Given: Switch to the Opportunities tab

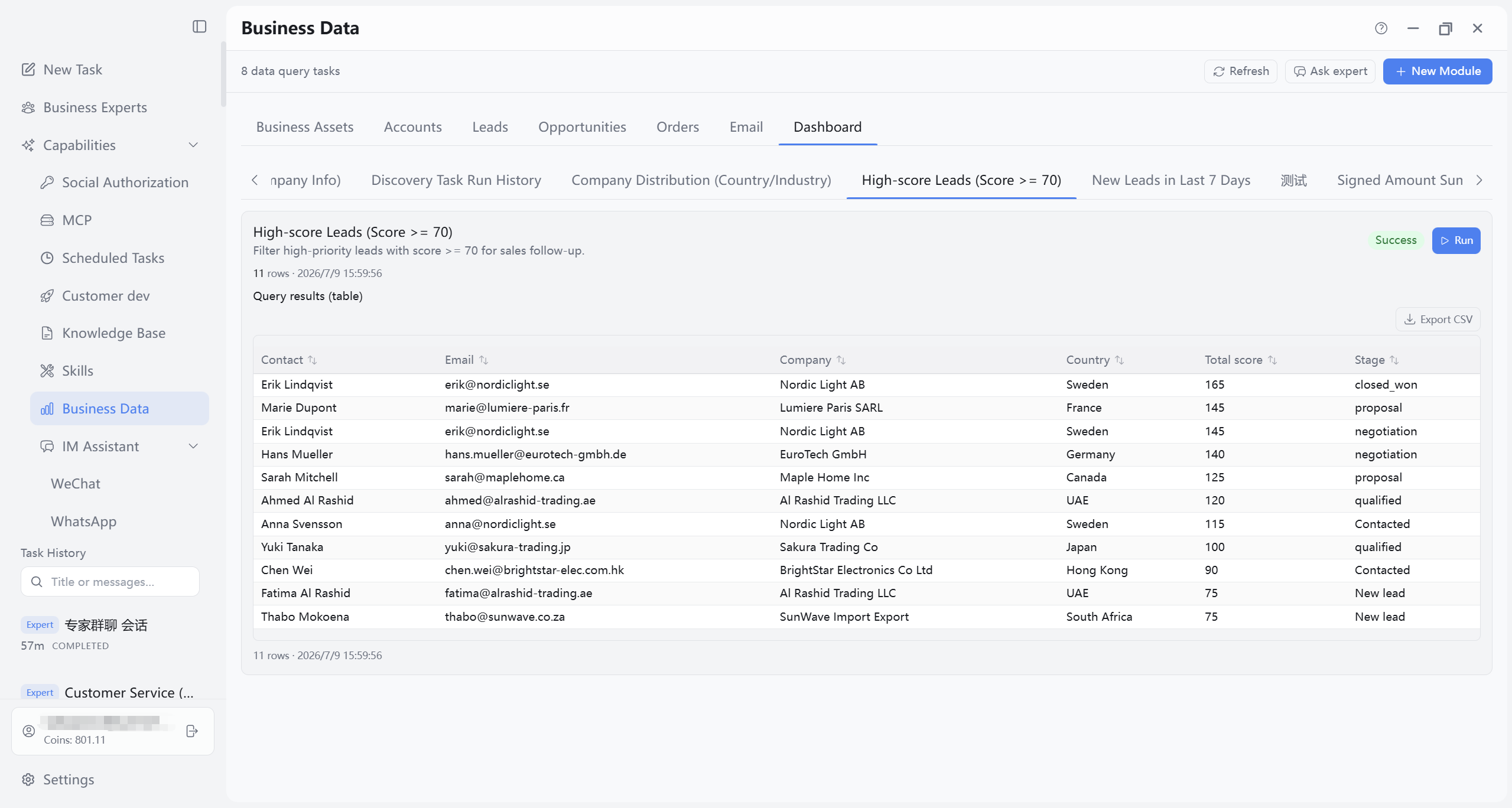Looking at the screenshot, I should (x=582, y=127).
